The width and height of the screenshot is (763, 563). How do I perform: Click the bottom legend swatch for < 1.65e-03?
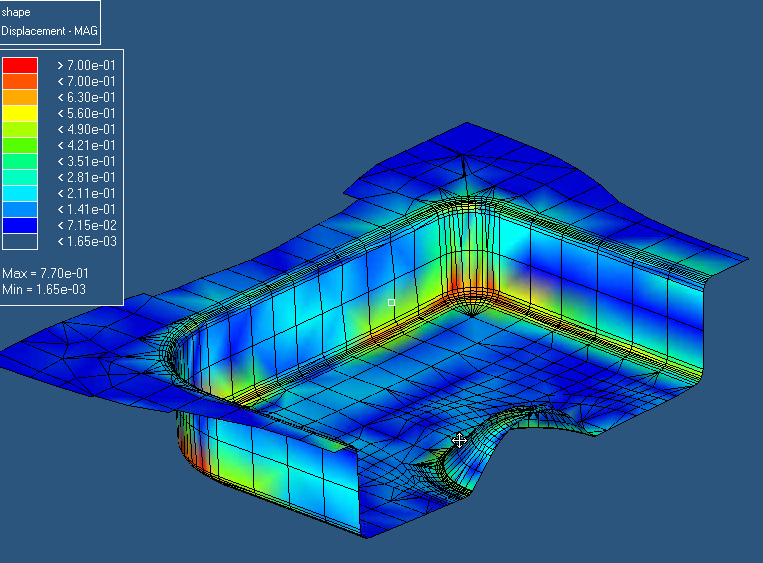tap(20, 241)
